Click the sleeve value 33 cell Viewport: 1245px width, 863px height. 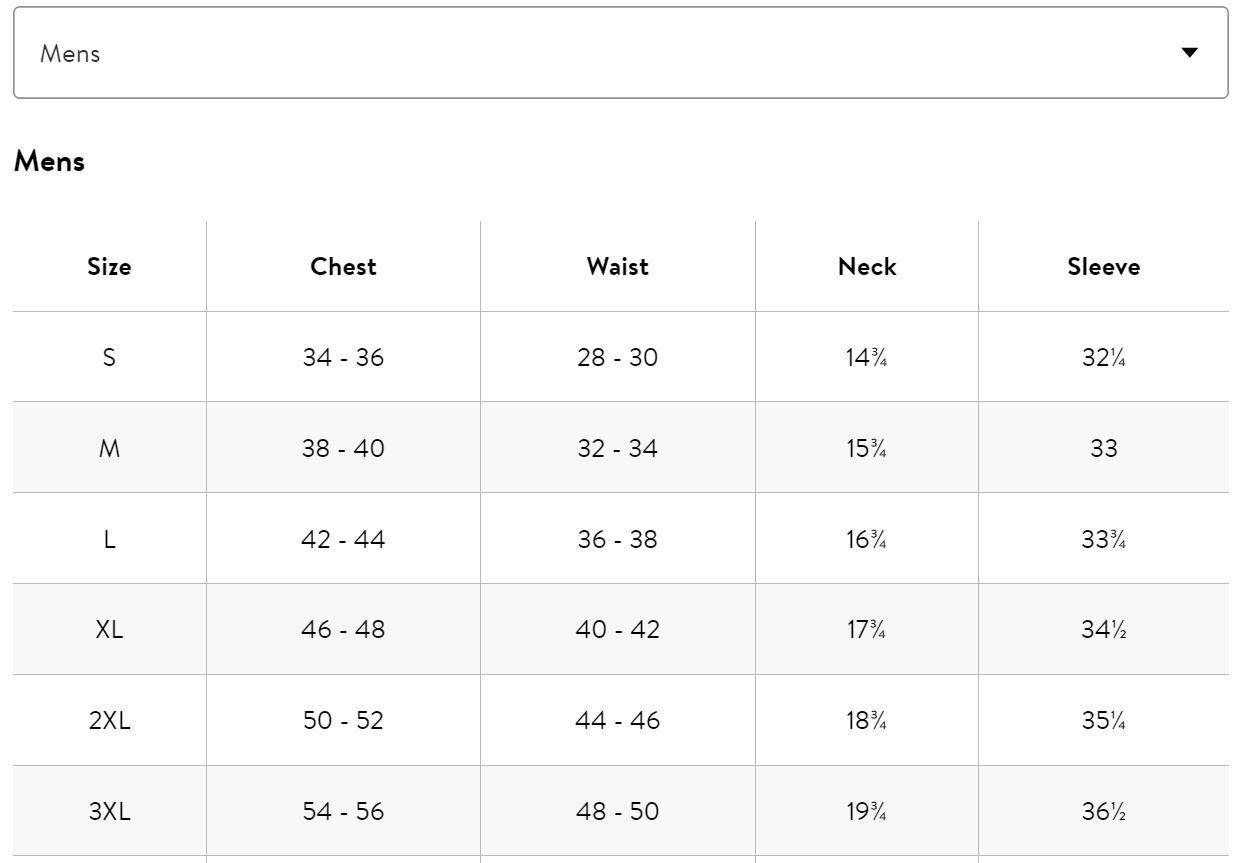pyautogui.click(x=1103, y=448)
